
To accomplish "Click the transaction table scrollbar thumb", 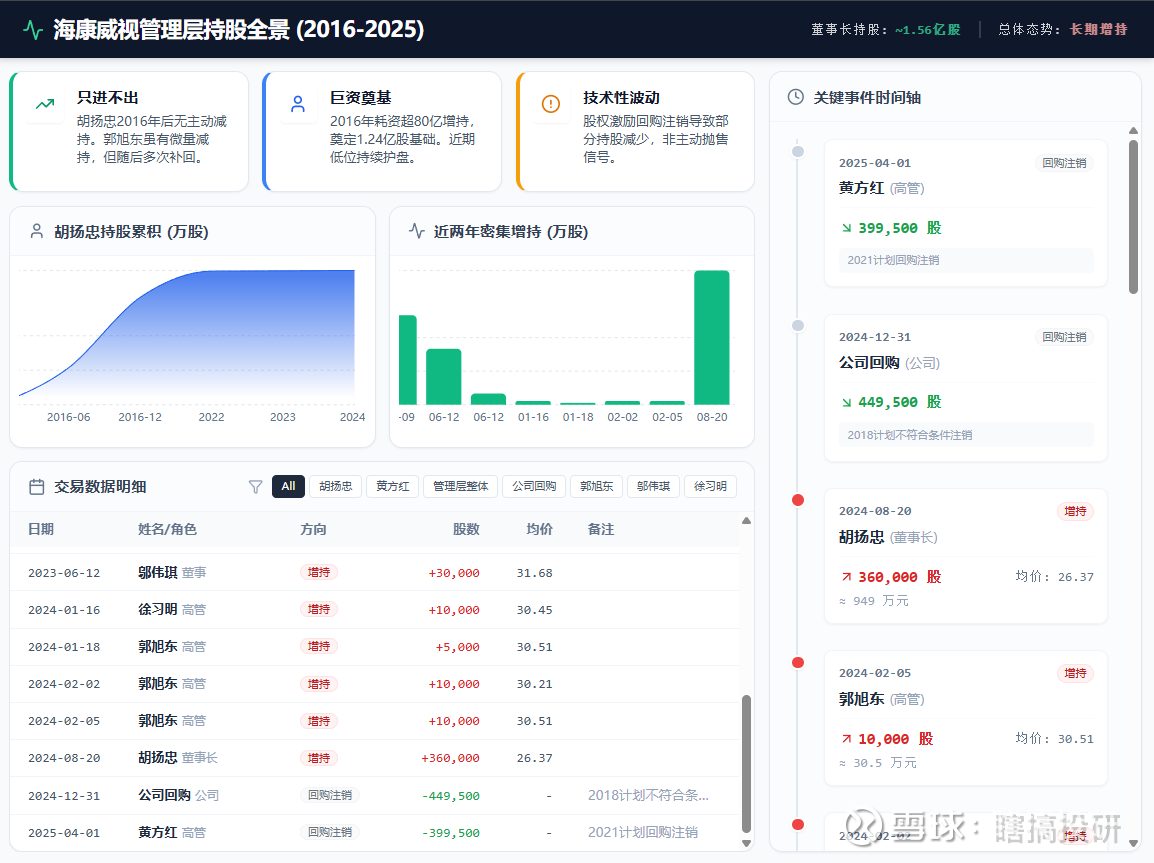I will (x=746, y=763).
